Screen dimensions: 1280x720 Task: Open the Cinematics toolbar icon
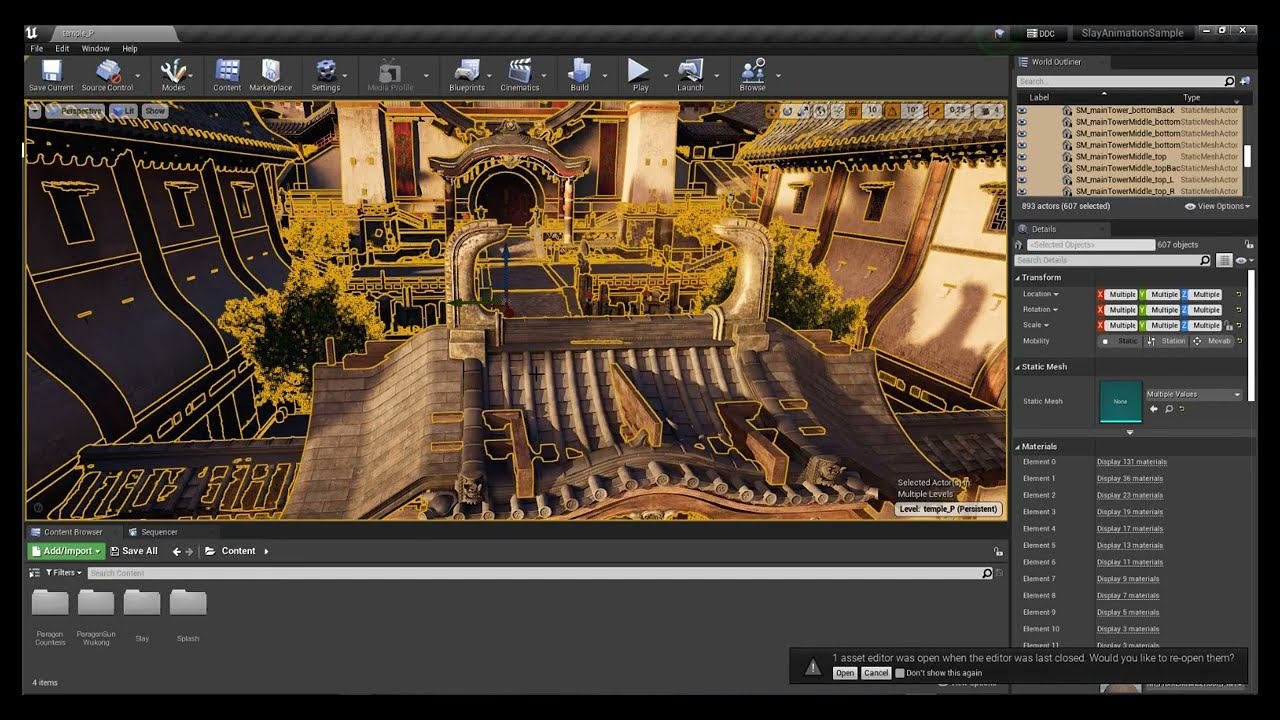(519, 74)
